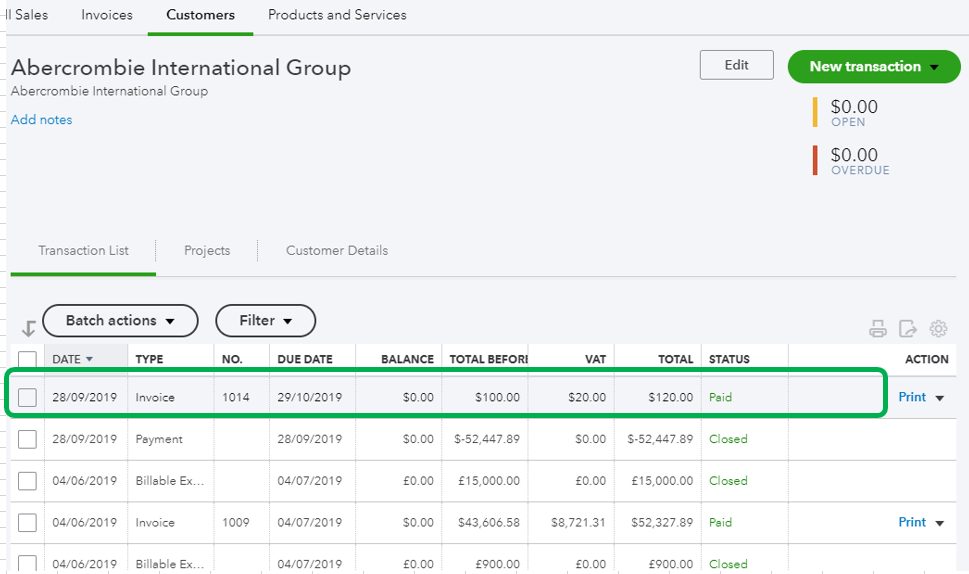This screenshot has height=574, width=969.
Task: Open the Products and Services tab
Action: click(337, 15)
